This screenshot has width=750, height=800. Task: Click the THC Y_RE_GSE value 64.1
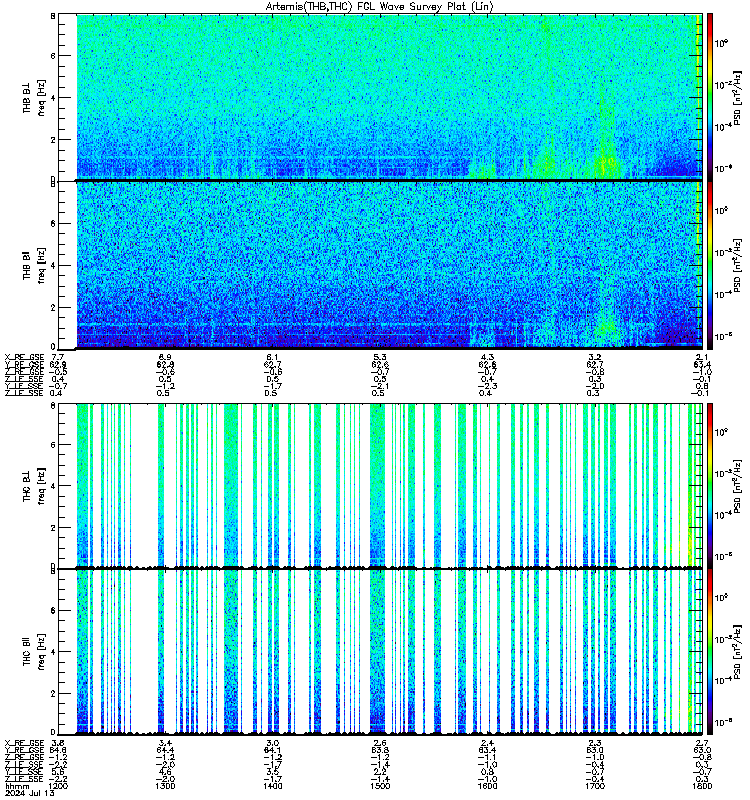click(x=272, y=750)
